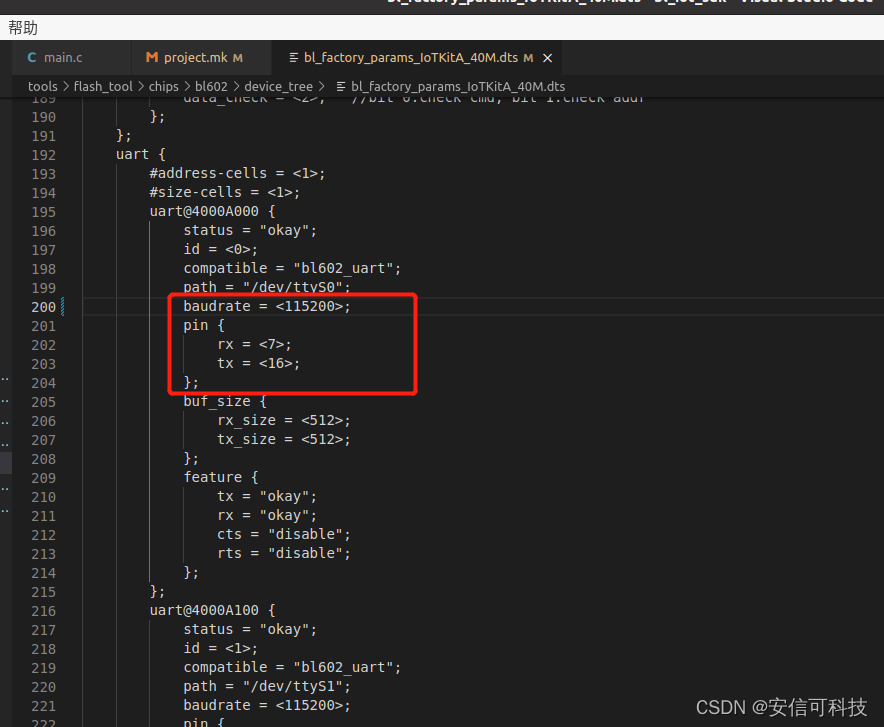Click the M makefile icon on the project.mk tab

[x=152, y=57]
